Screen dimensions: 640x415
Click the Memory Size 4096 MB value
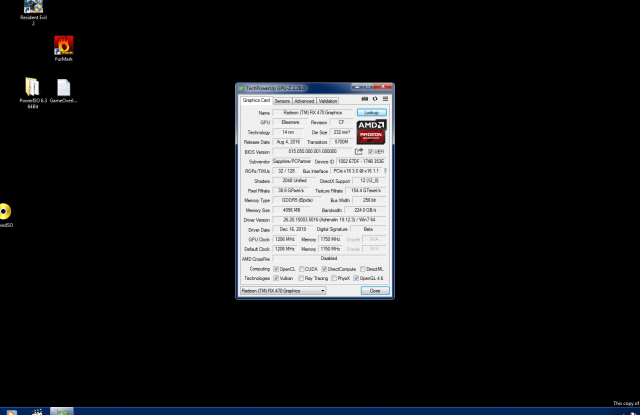tap(291, 210)
